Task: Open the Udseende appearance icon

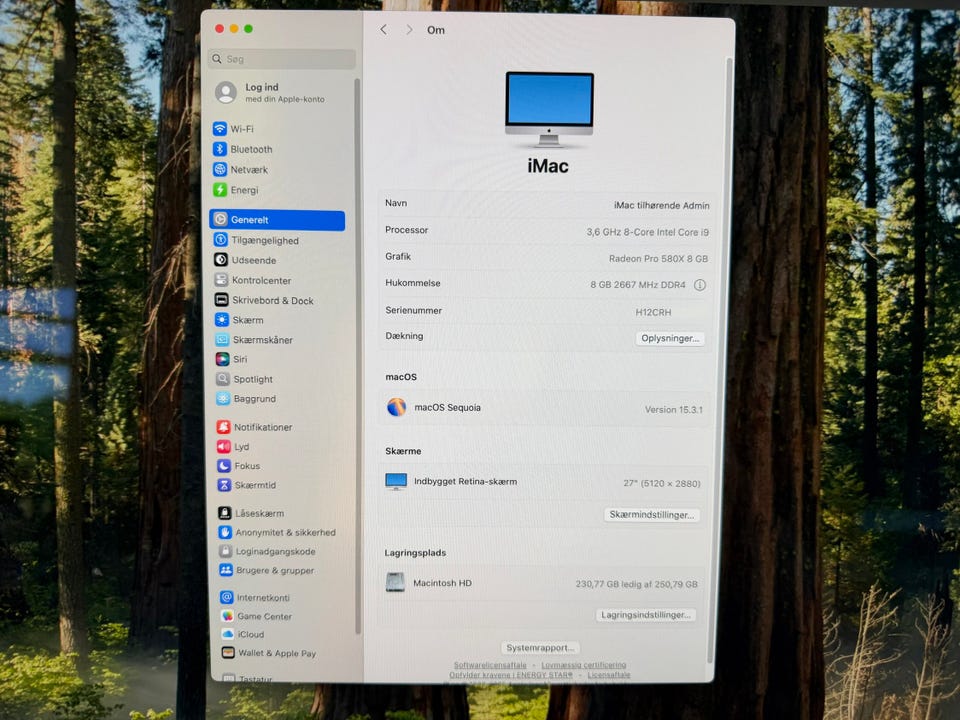Action: click(221, 260)
